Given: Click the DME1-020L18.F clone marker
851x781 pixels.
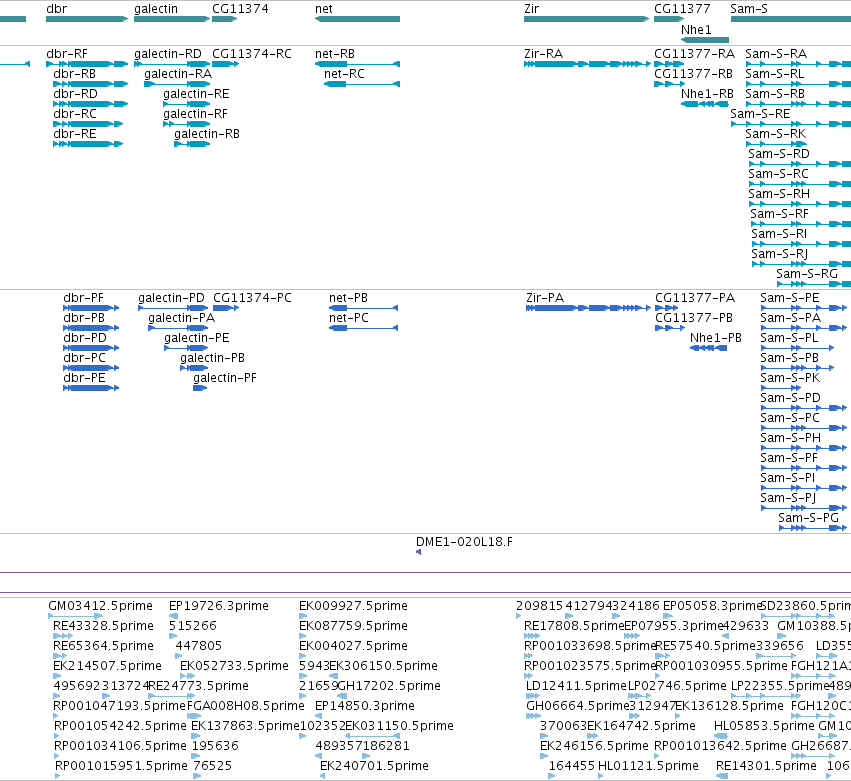Looking at the screenshot, I should pyautogui.click(x=418, y=552).
